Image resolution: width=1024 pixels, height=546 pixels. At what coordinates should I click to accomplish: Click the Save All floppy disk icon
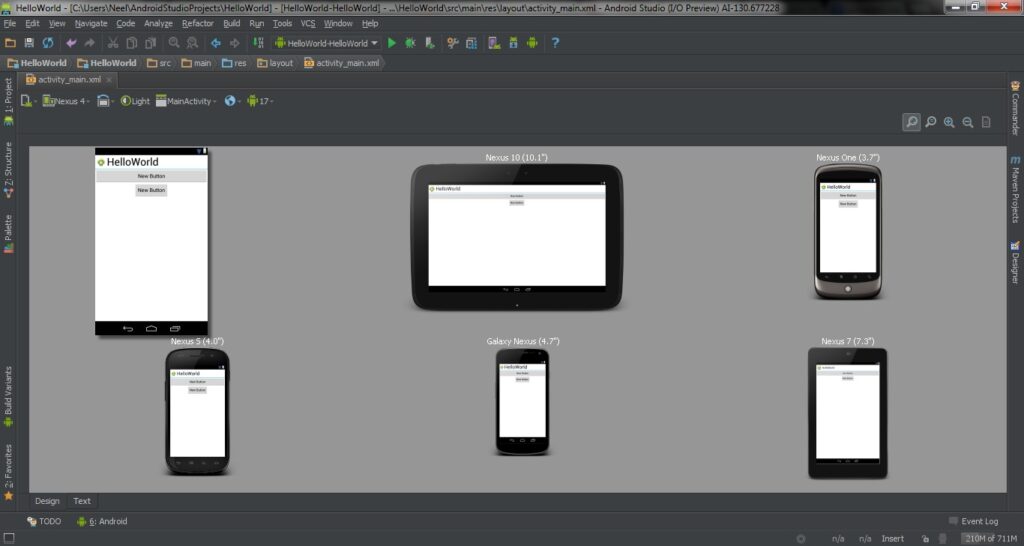29,43
